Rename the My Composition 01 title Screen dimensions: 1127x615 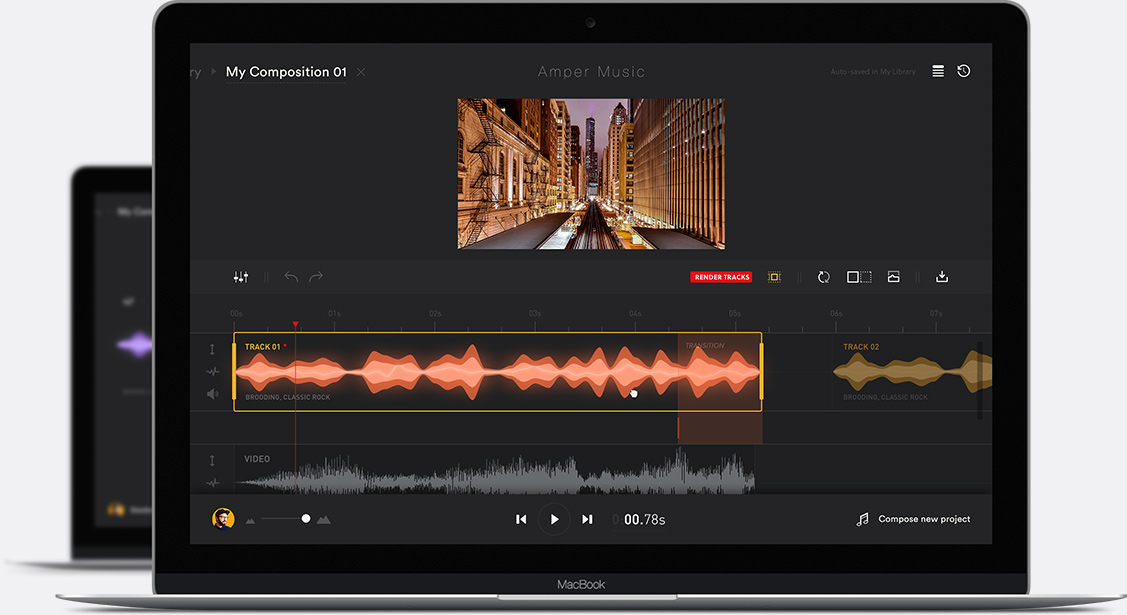pos(286,72)
